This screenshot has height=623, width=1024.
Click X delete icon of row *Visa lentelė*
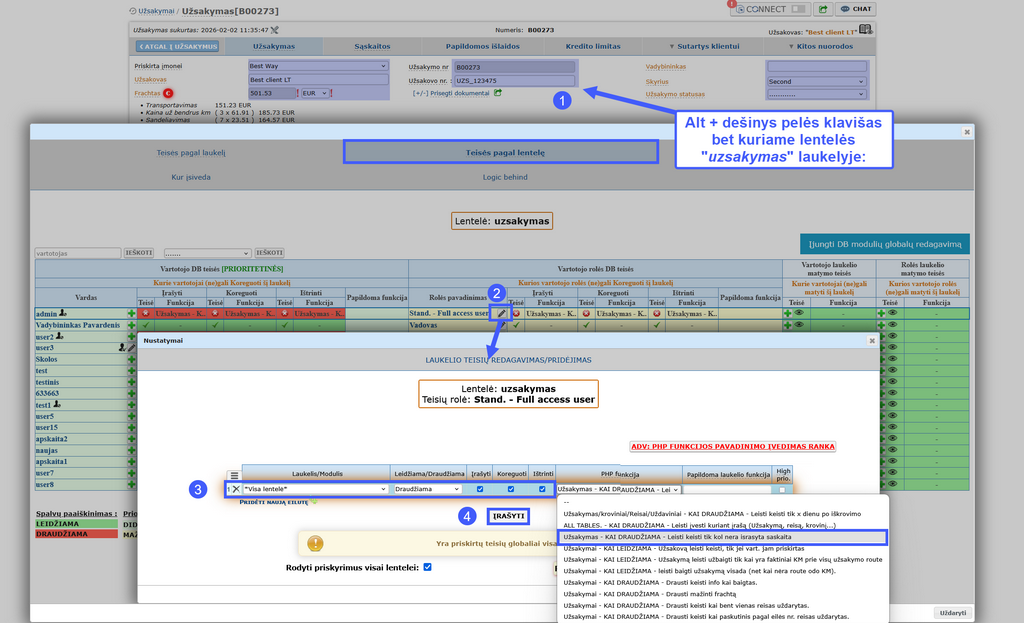(236, 489)
